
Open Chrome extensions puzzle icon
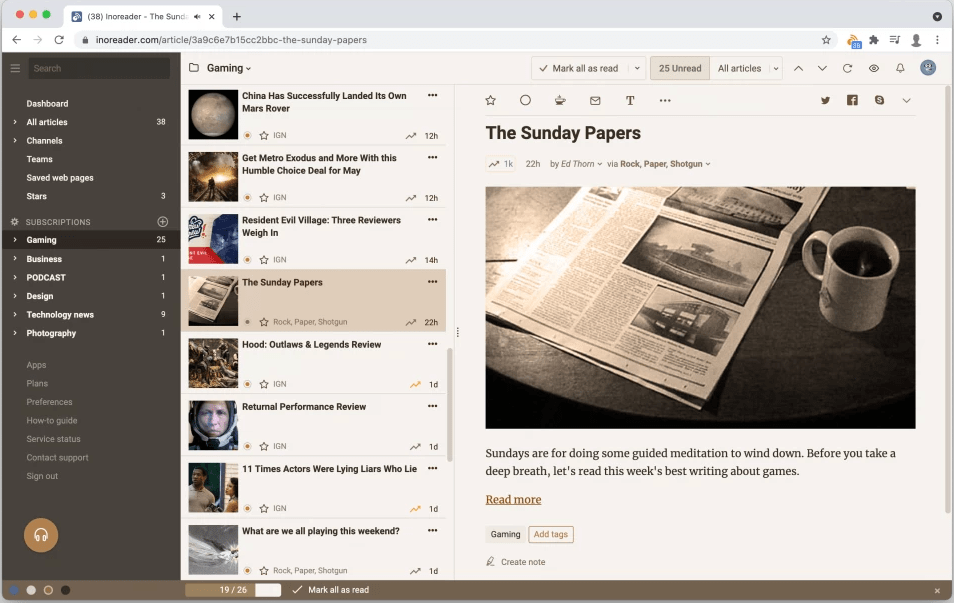[x=874, y=40]
